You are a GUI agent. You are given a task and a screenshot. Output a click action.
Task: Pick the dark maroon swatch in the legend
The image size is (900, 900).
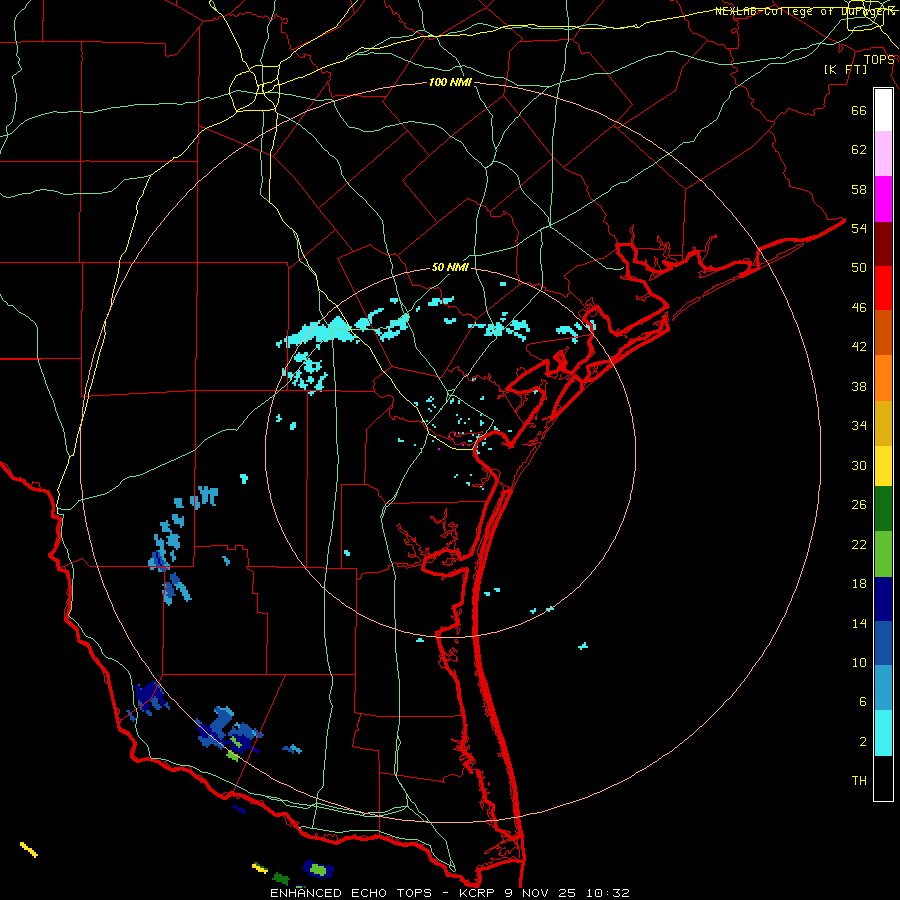tap(883, 243)
